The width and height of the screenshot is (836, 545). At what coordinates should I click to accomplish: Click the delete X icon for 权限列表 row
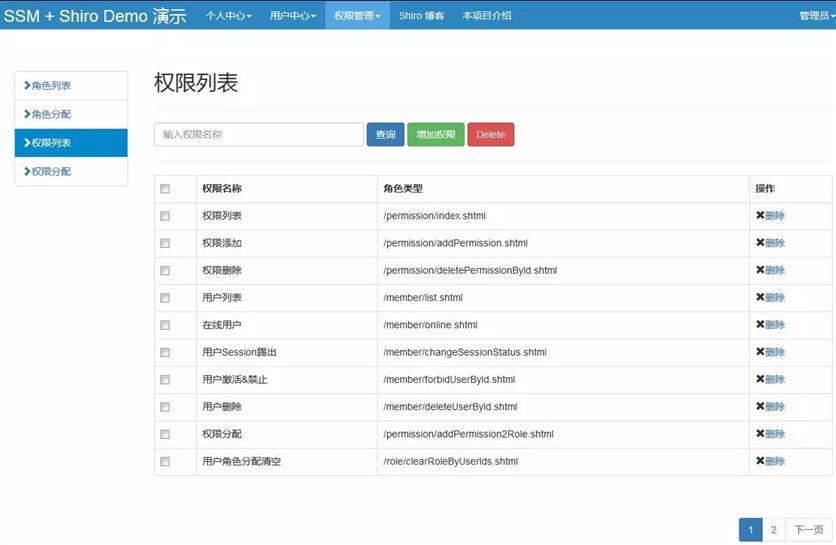click(x=760, y=216)
